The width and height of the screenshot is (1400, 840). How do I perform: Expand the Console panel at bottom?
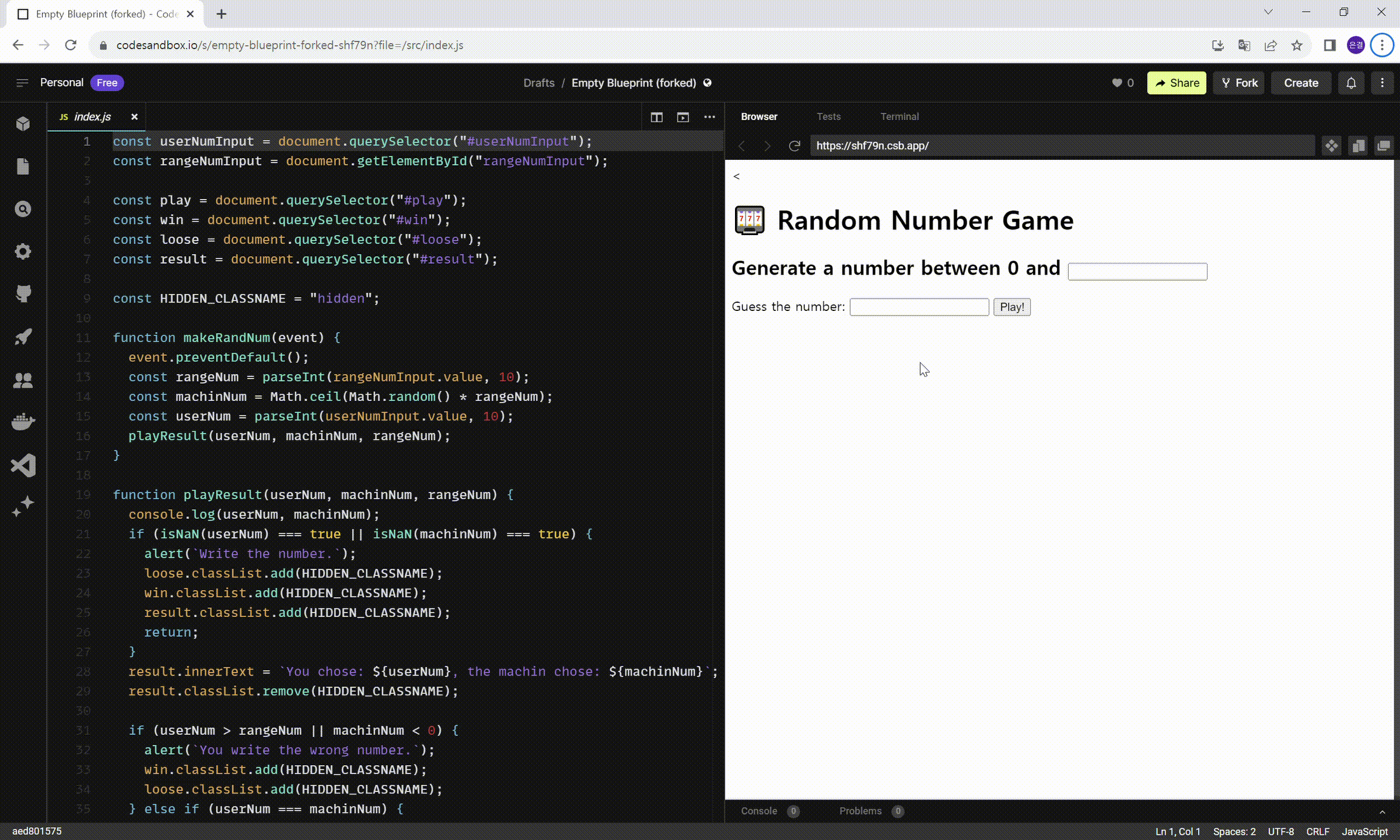pos(759,811)
